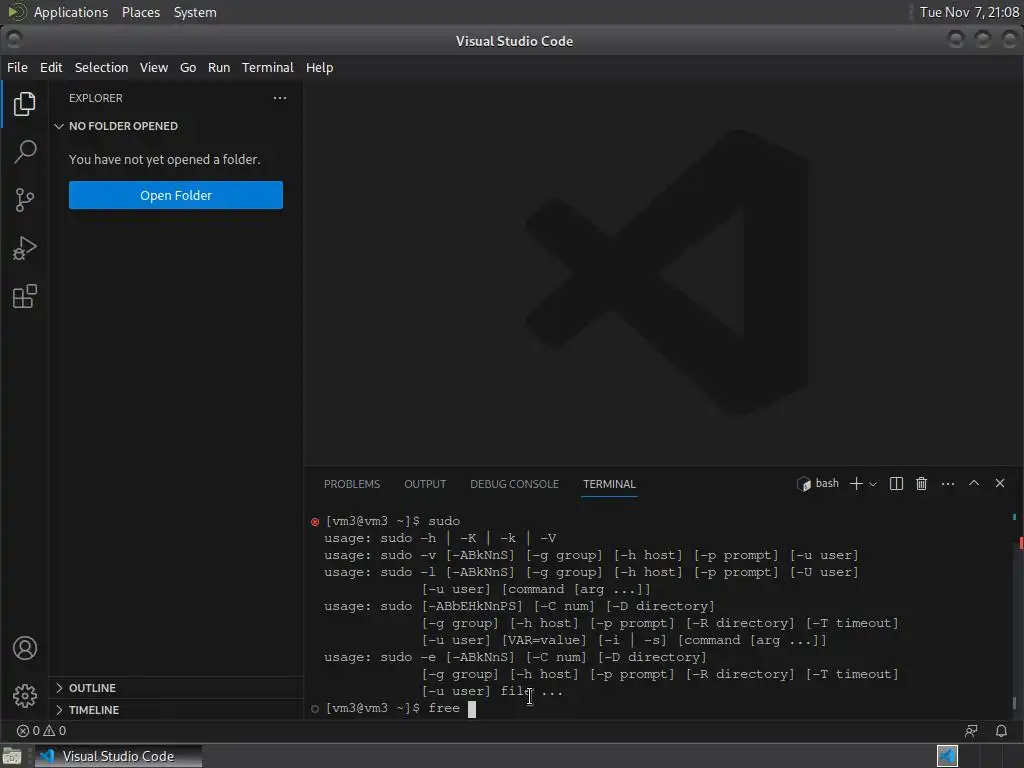Open the View menu
The width and height of the screenshot is (1024, 768).
click(x=154, y=68)
